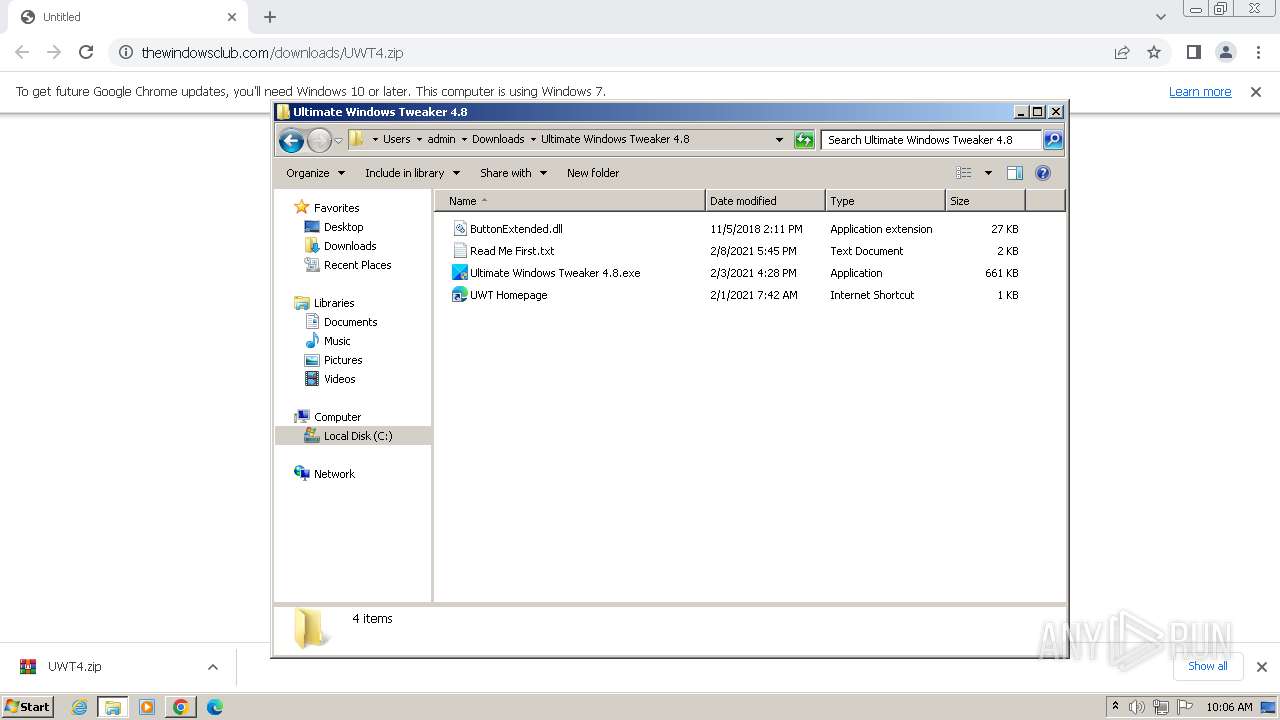Open recent pages dropdown arrow in Explorer

click(x=338, y=141)
